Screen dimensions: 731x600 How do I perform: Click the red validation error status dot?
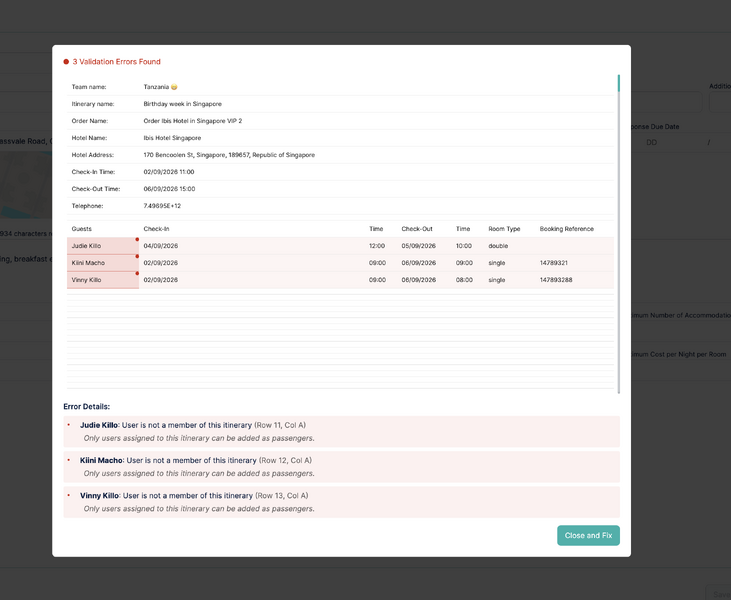[66, 62]
